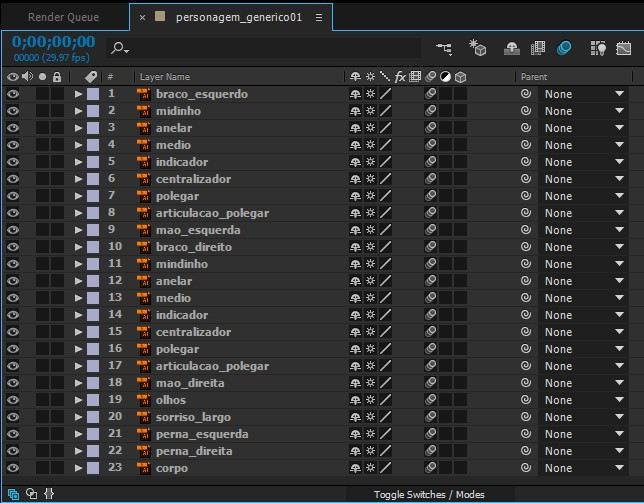Toggle the Enable Motion Blur toolbar icon
This screenshot has height=503, width=644.
[564, 48]
